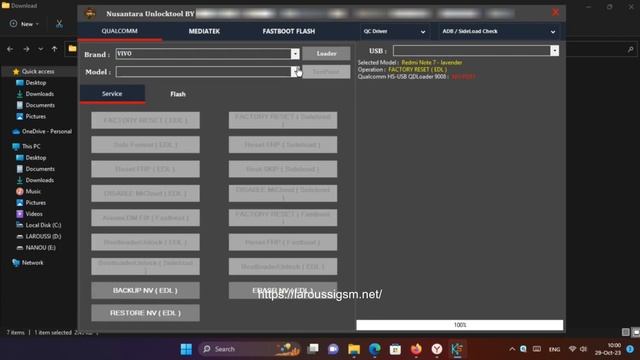Click FACTORY RESET ( EDL ) button
This screenshot has height=360, width=640.
click(x=145, y=120)
